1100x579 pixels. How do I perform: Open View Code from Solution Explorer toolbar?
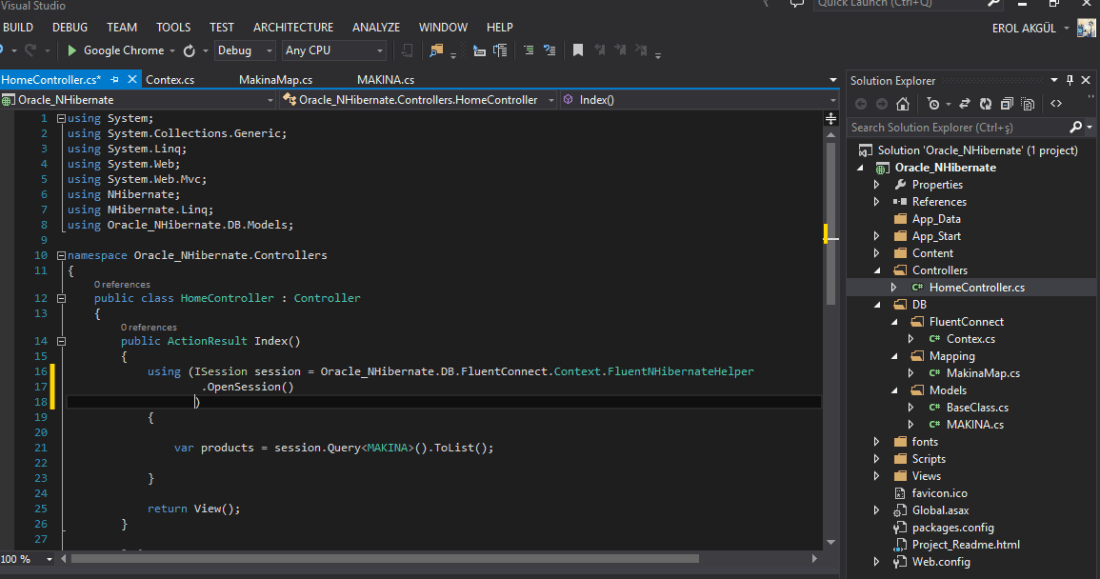[1056, 103]
